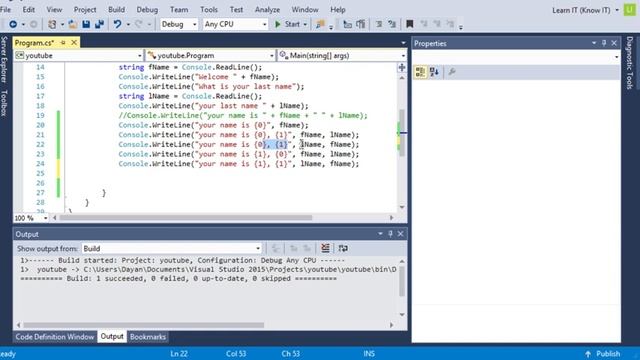Click the Program.cs tab title
This screenshot has width=640, height=360.
35,42
